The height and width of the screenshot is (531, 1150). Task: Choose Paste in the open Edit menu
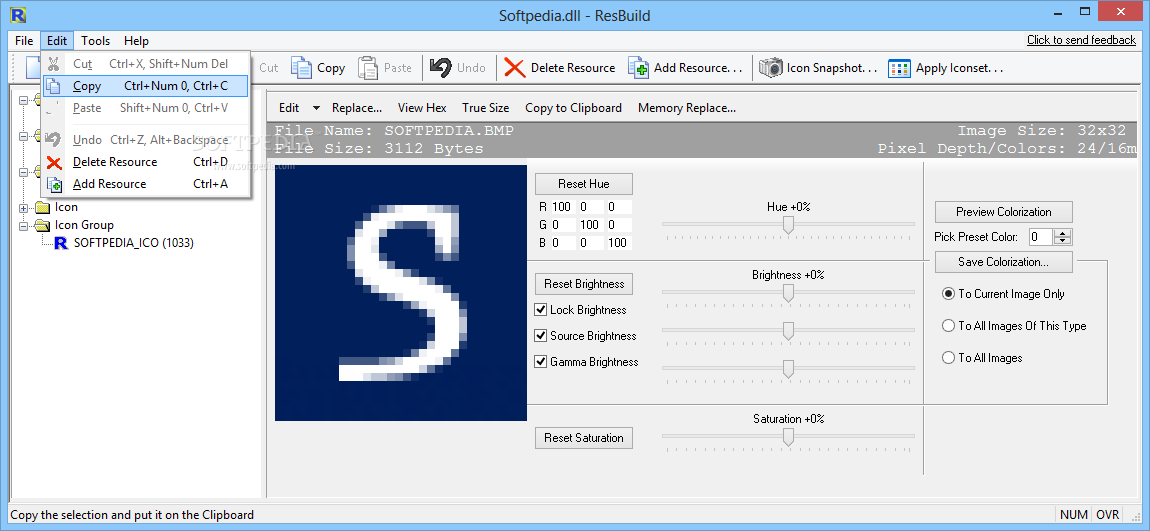146,108
